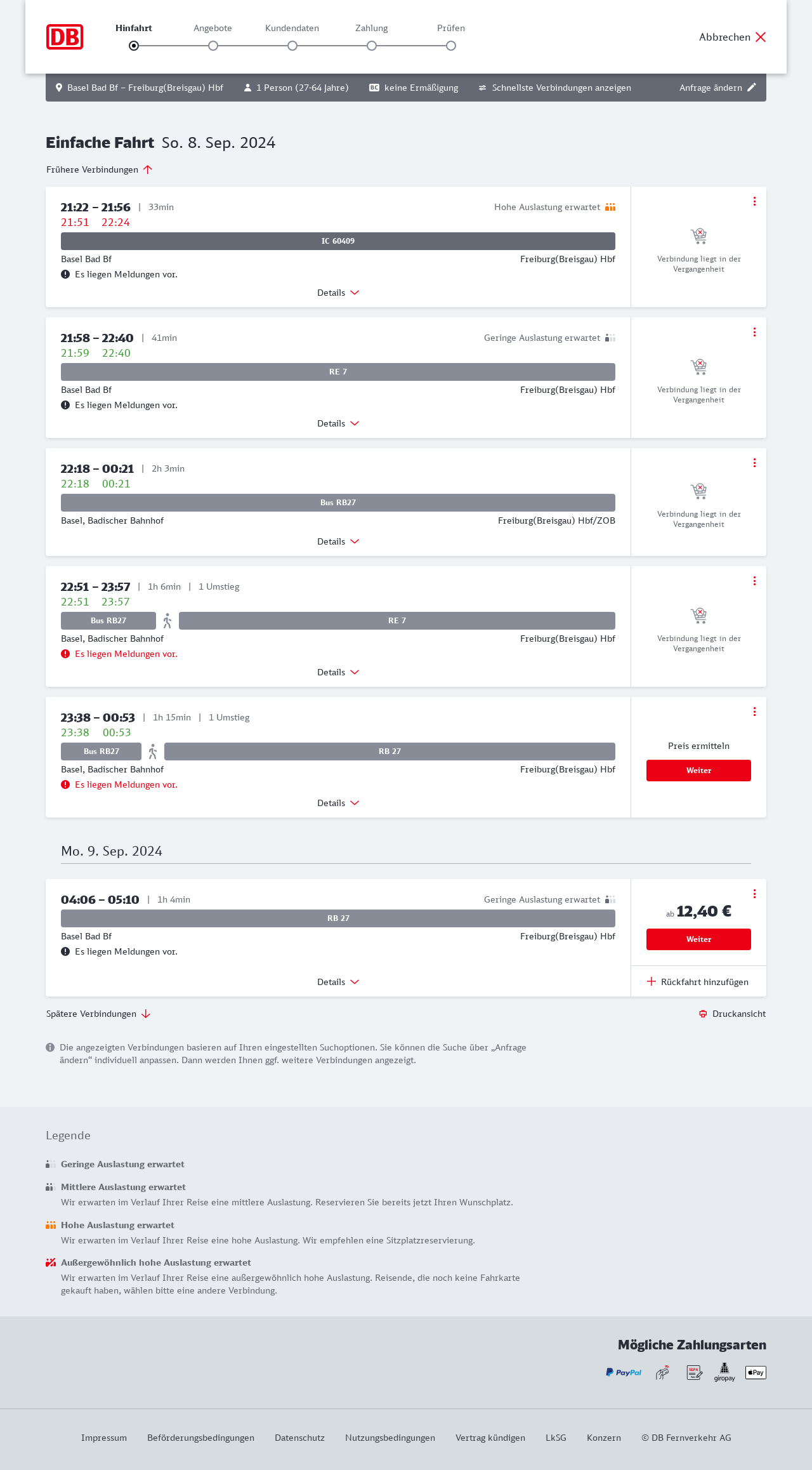The image size is (812, 1470).
Task: Add a return trip with Rückfahrt hinzufügen
Action: coord(698,982)
